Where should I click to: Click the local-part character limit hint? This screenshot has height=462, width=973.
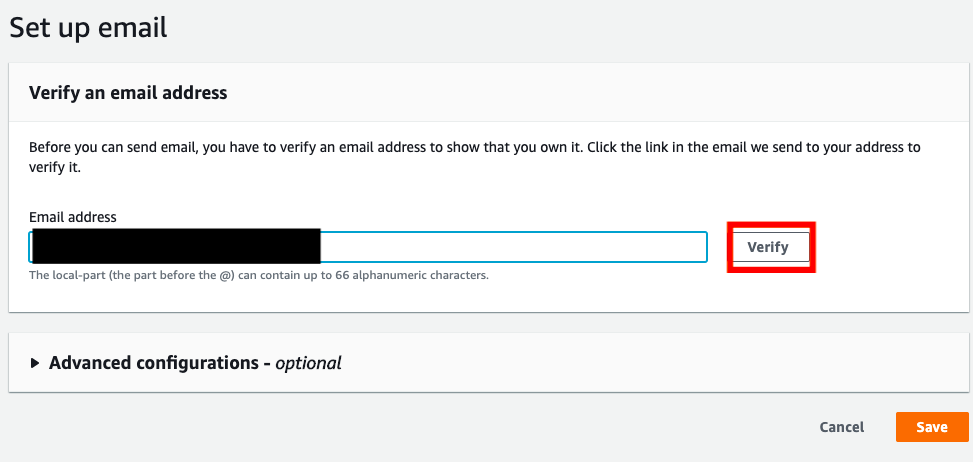(258, 274)
